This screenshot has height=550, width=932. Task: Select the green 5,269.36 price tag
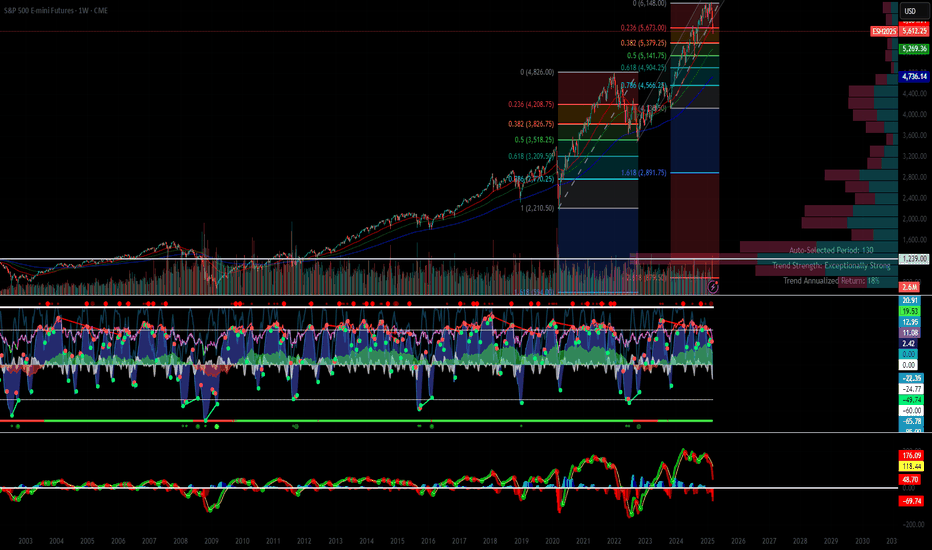pyautogui.click(x=914, y=49)
